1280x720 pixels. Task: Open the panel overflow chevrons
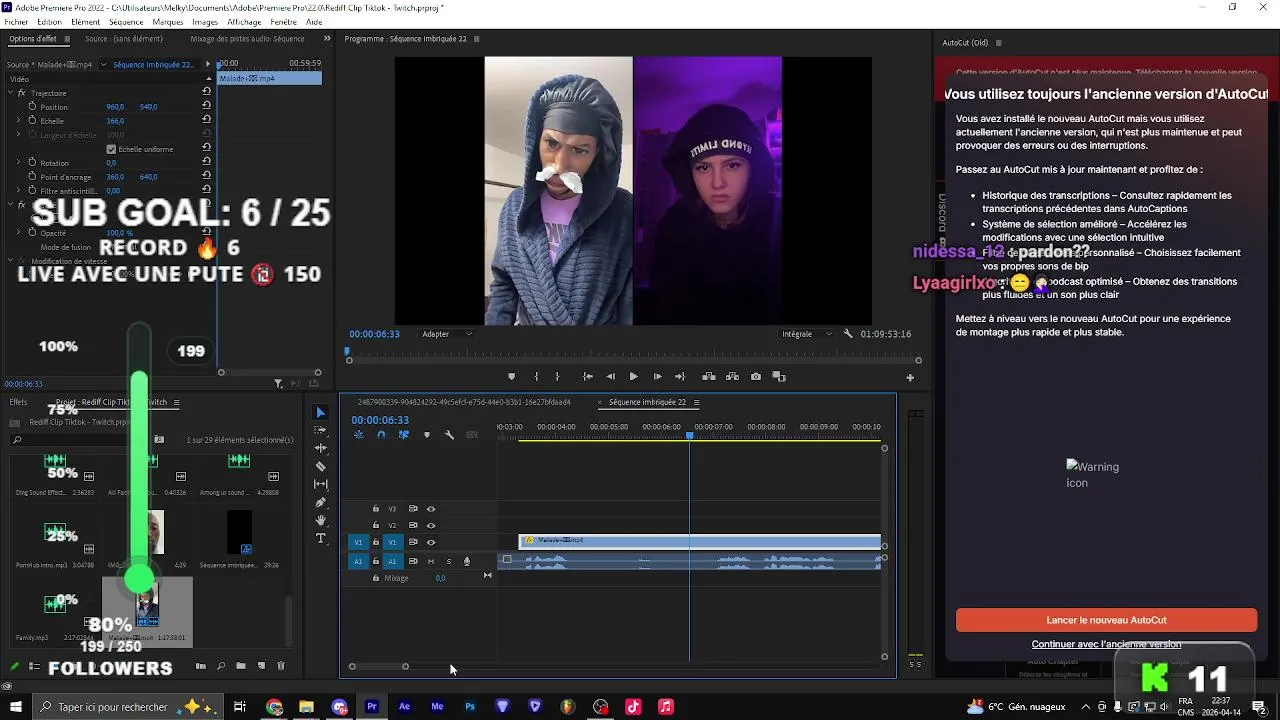[x=327, y=39]
